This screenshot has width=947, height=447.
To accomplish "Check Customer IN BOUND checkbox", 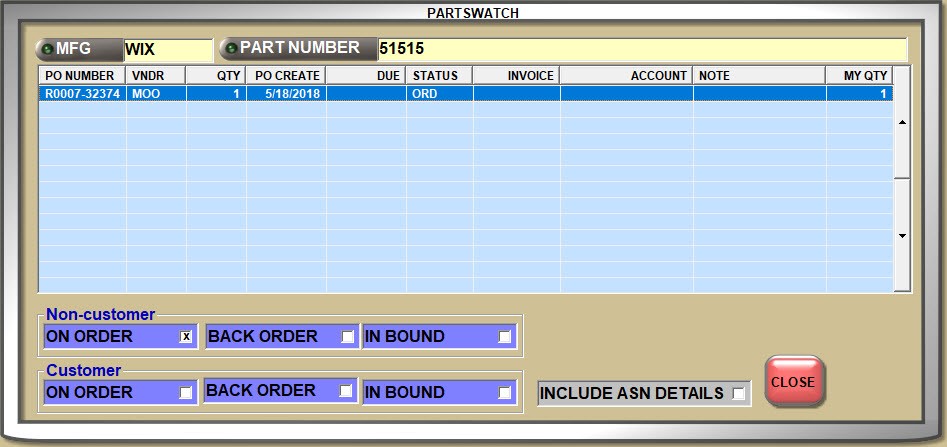I will 505,393.
